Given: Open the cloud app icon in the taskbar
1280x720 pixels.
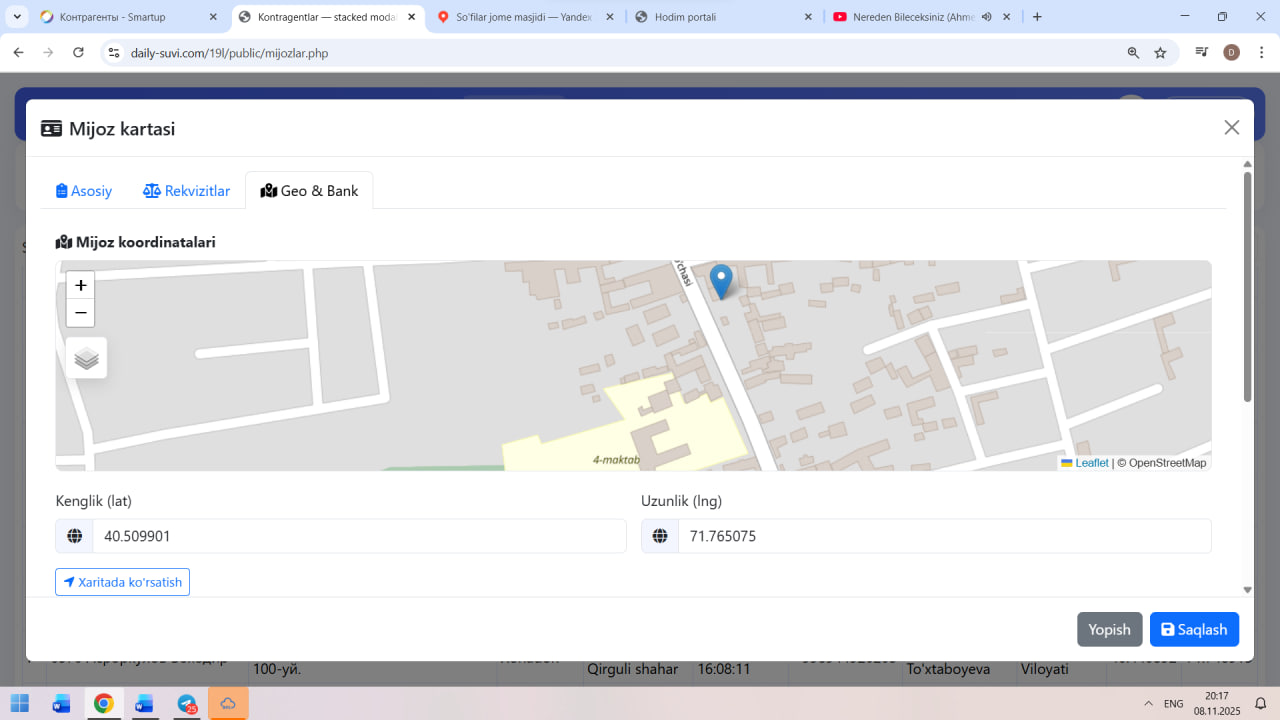Looking at the screenshot, I should pos(228,703).
